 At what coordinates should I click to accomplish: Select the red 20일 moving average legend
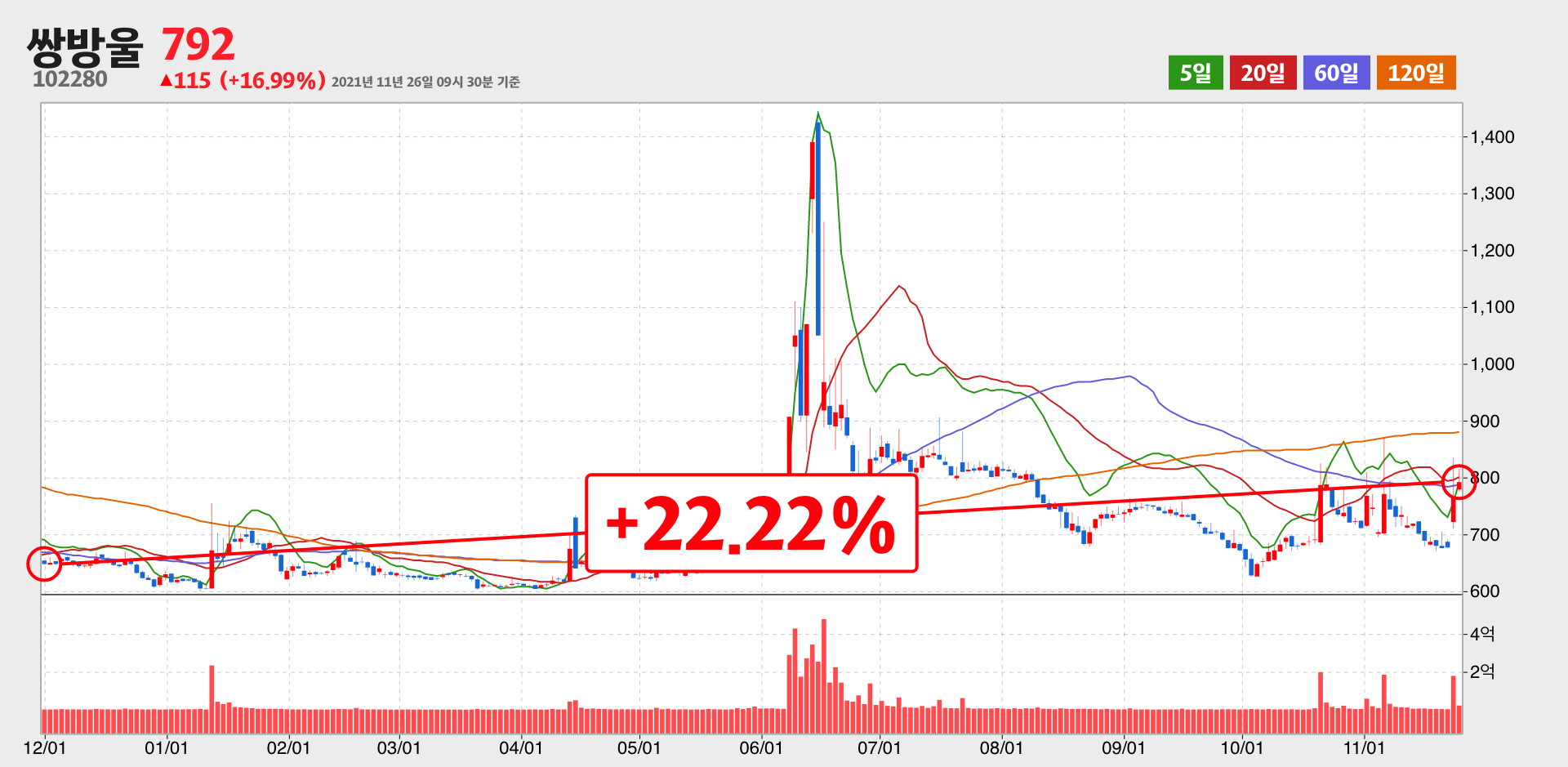1263,73
